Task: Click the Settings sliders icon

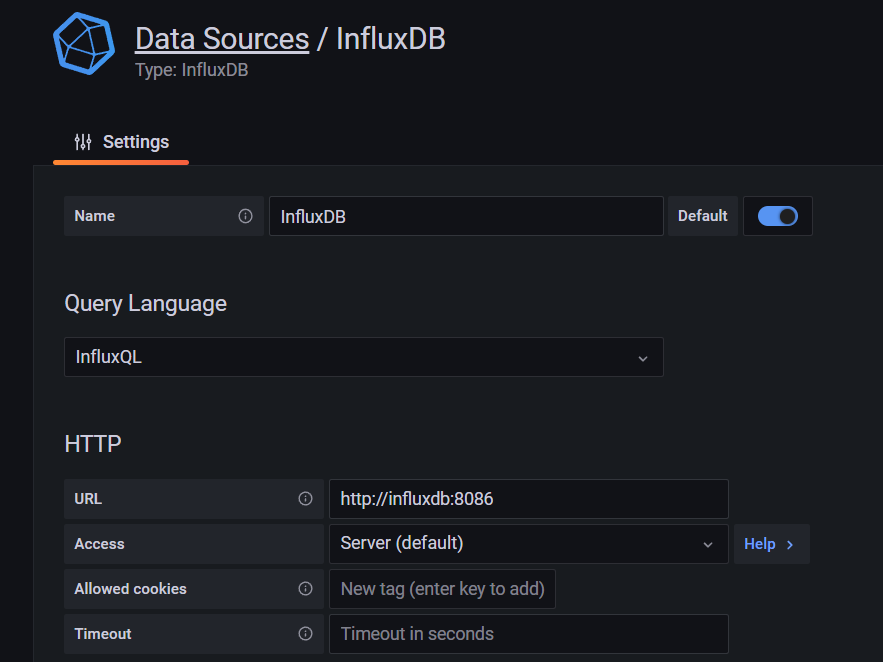Action: tap(83, 142)
